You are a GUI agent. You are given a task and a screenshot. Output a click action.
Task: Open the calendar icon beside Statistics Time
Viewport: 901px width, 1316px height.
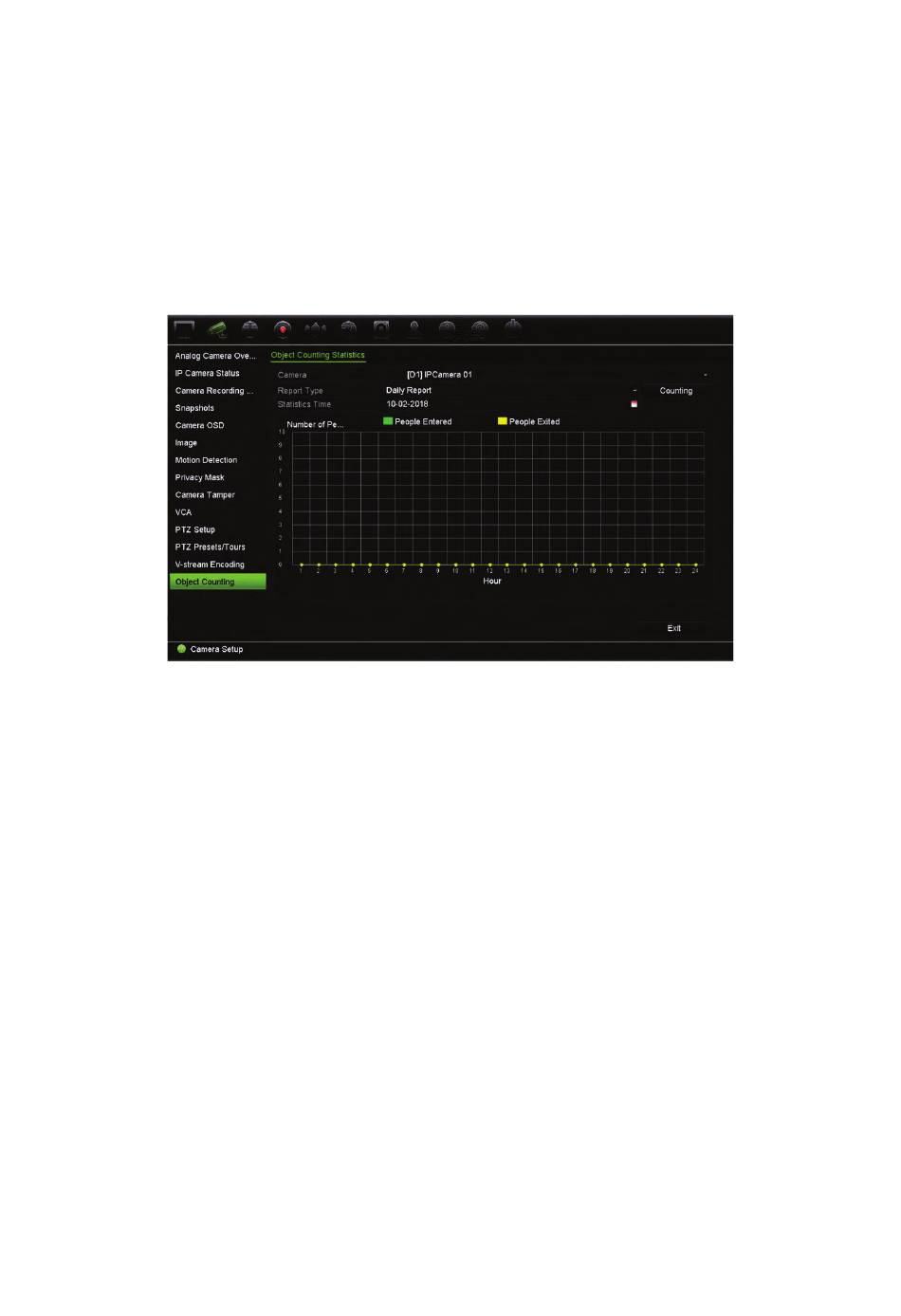tap(634, 404)
